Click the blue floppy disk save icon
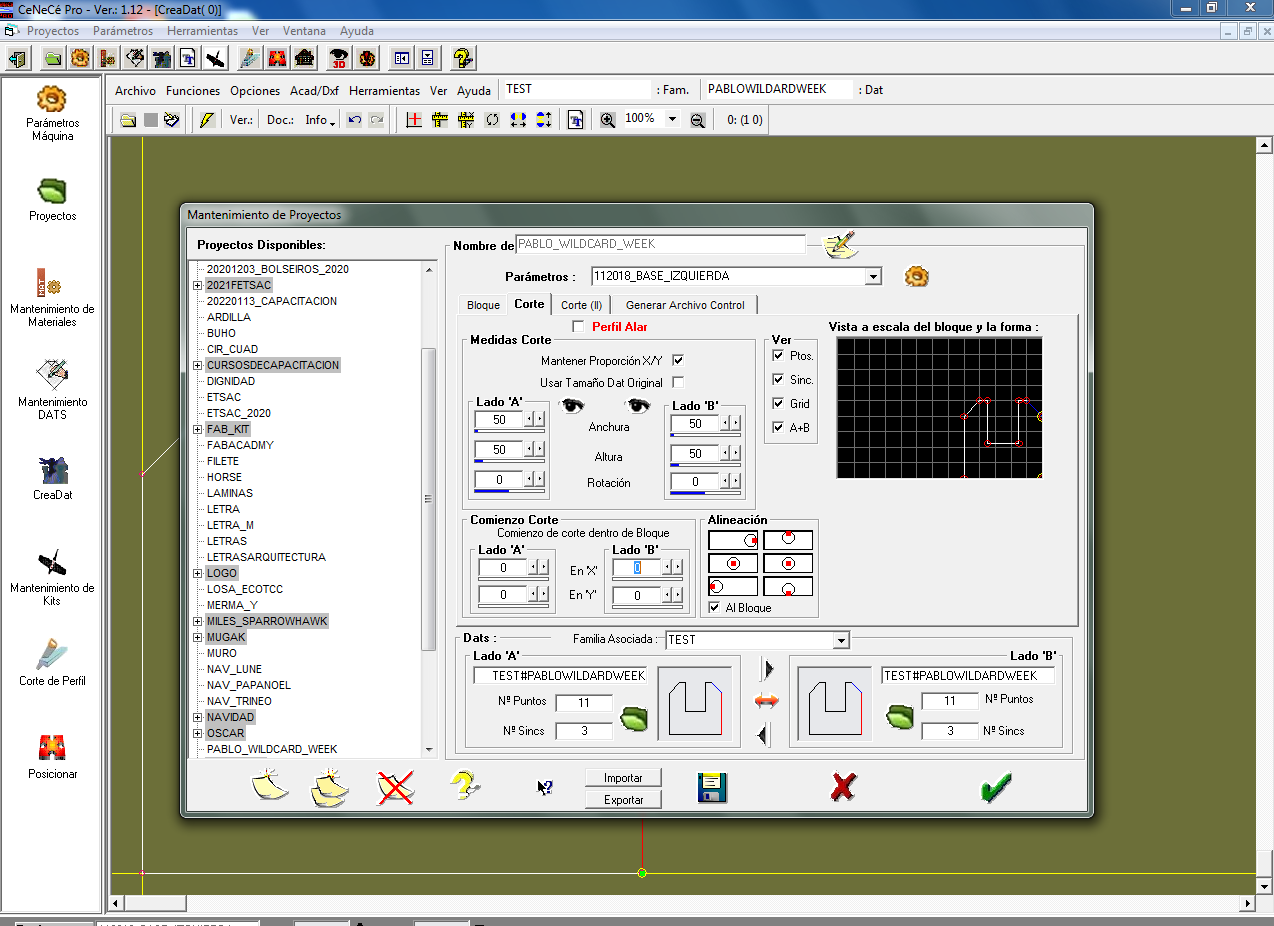The image size is (1274, 926). pyautogui.click(x=712, y=788)
